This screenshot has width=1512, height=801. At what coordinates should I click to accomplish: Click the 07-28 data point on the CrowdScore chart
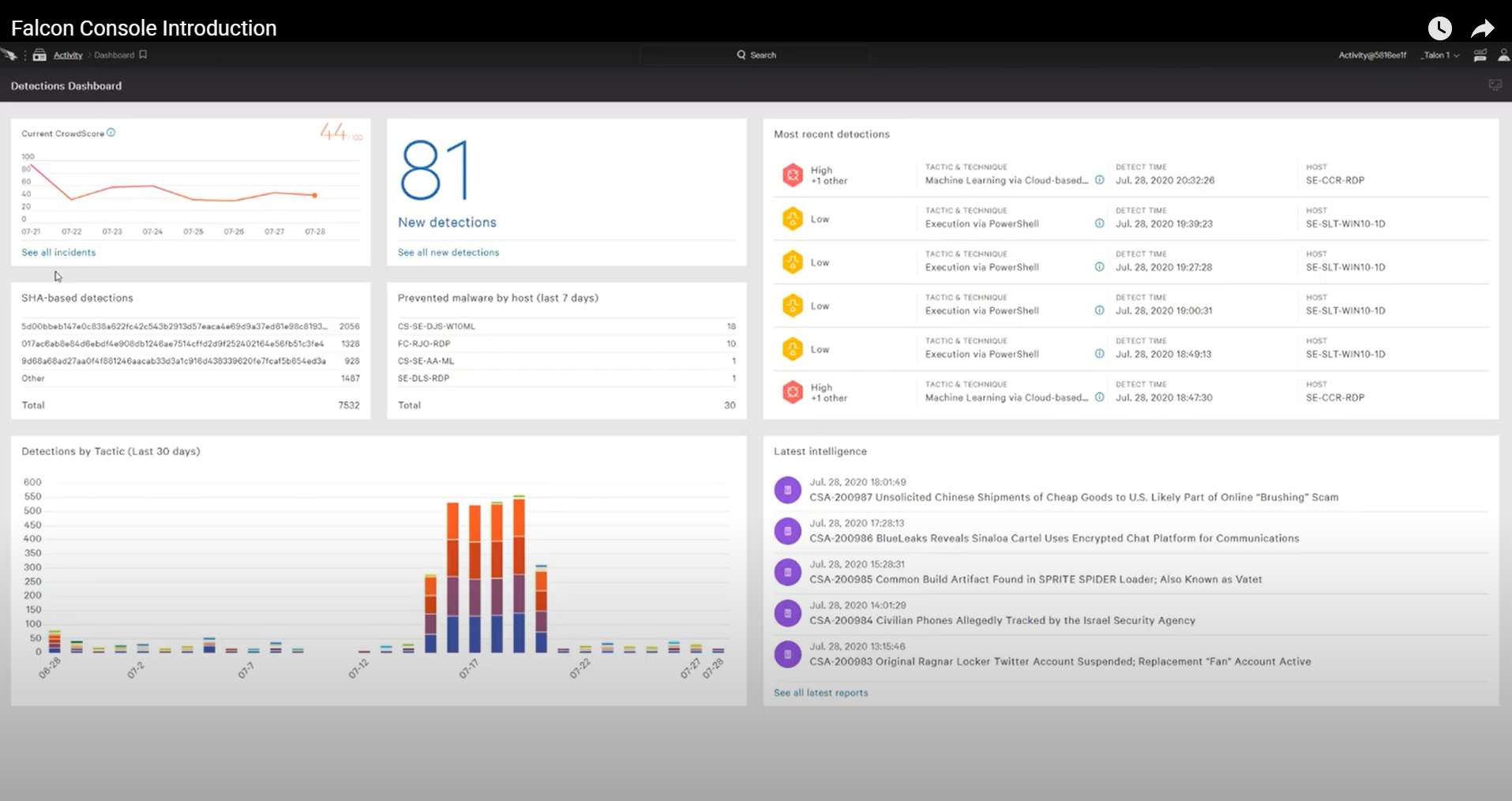pos(315,195)
